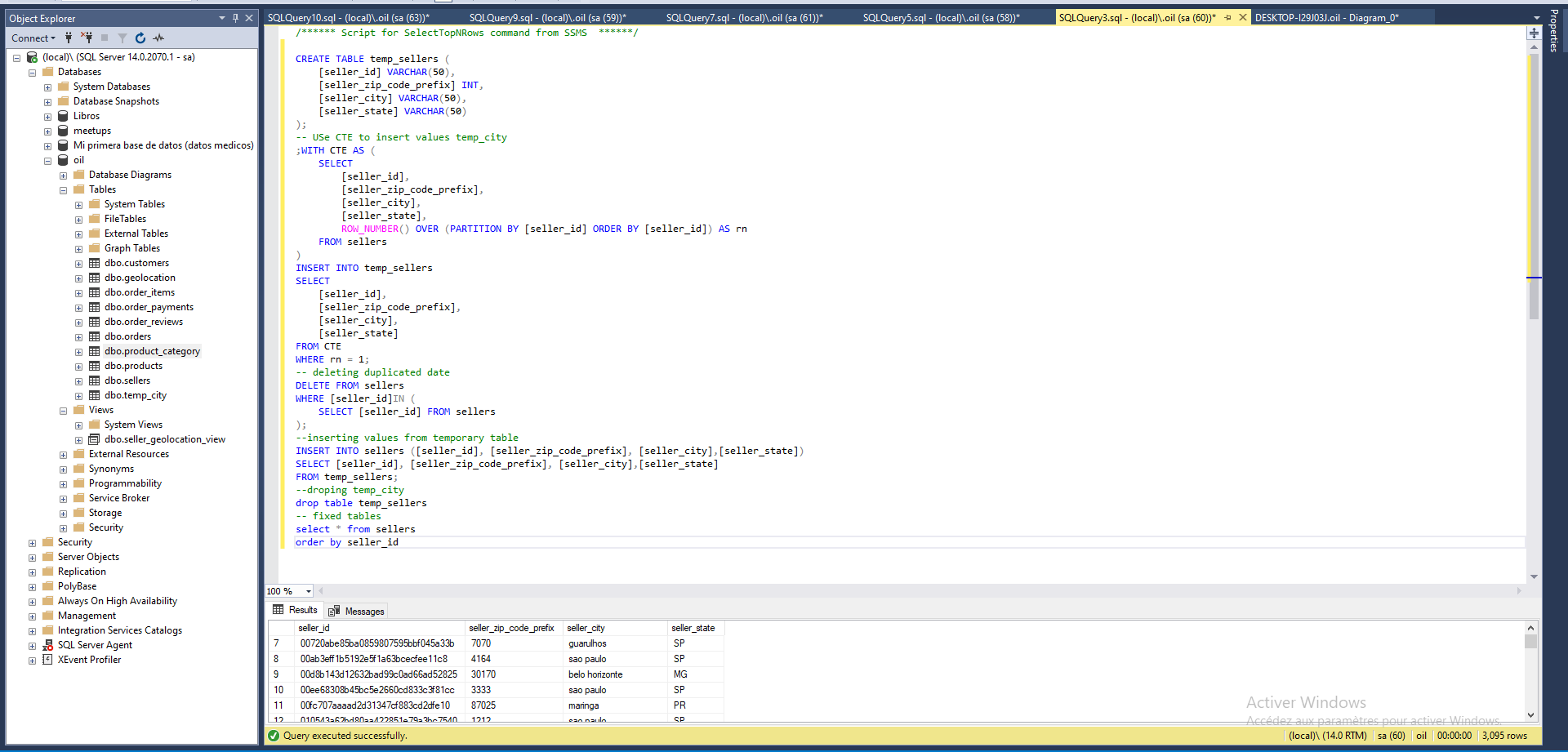Click the Connect Object Explorer plug icon
This screenshot has height=752, width=1568.
tap(69, 38)
